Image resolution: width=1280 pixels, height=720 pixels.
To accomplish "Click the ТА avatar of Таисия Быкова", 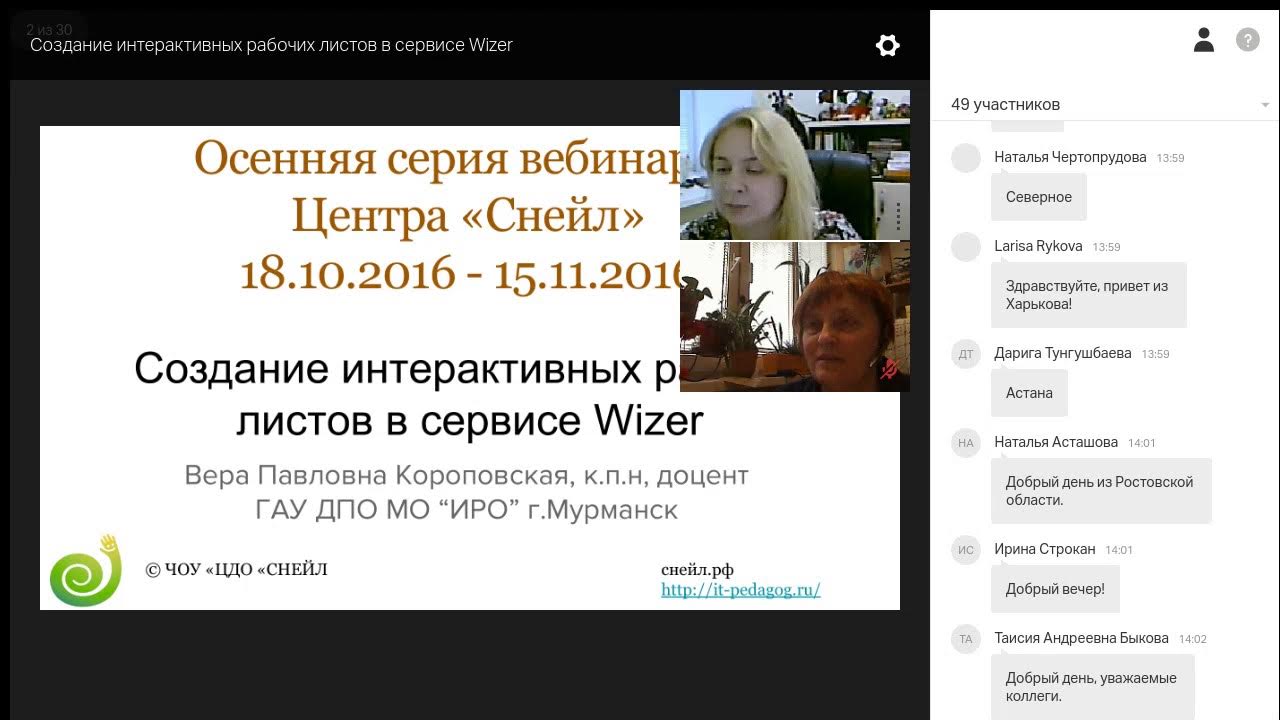I will (966, 639).
